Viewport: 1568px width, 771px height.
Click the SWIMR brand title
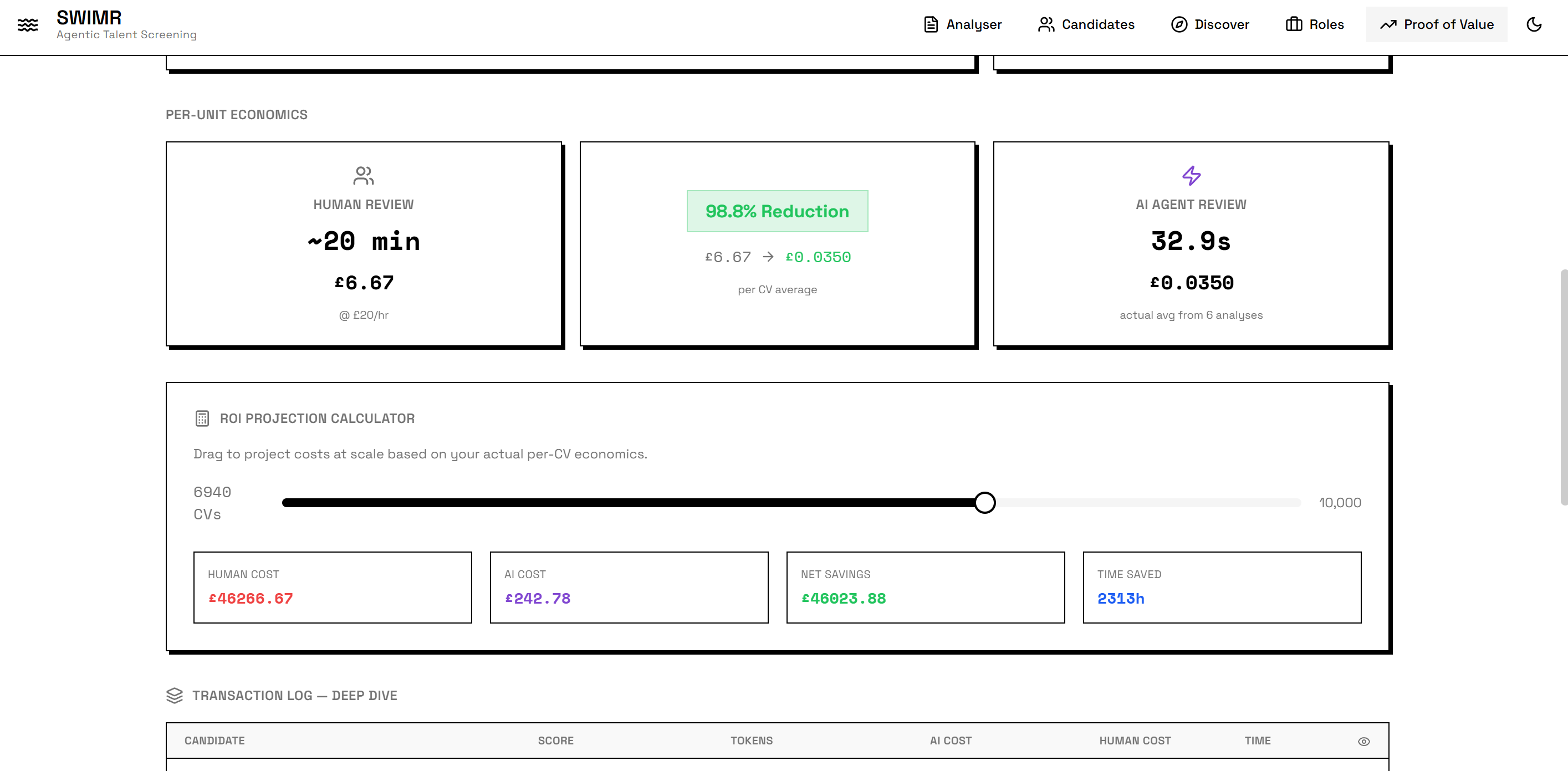click(89, 18)
